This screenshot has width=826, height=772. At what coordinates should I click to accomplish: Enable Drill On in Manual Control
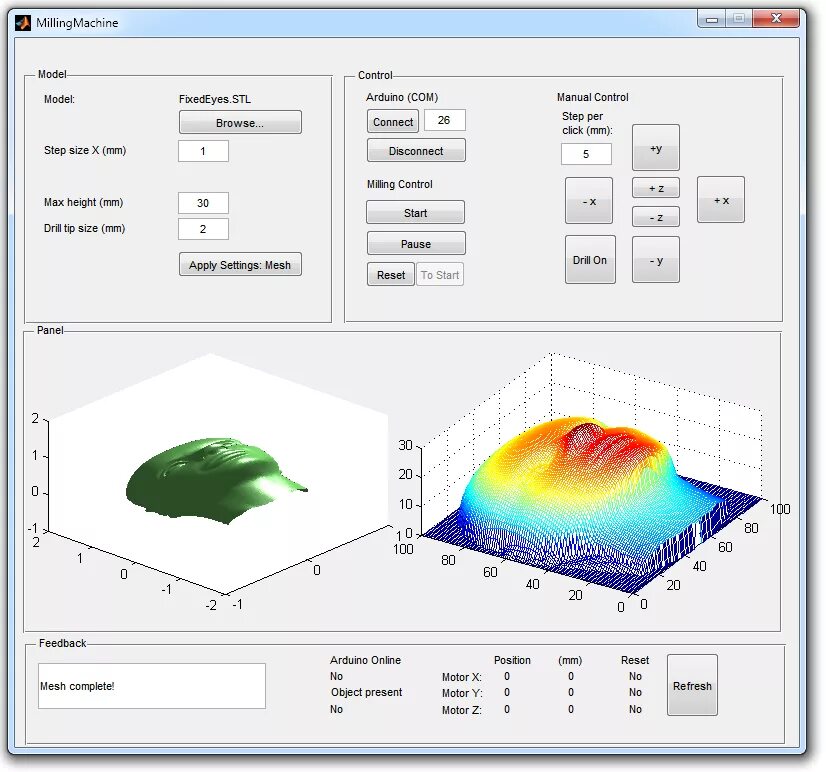(x=590, y=259)
